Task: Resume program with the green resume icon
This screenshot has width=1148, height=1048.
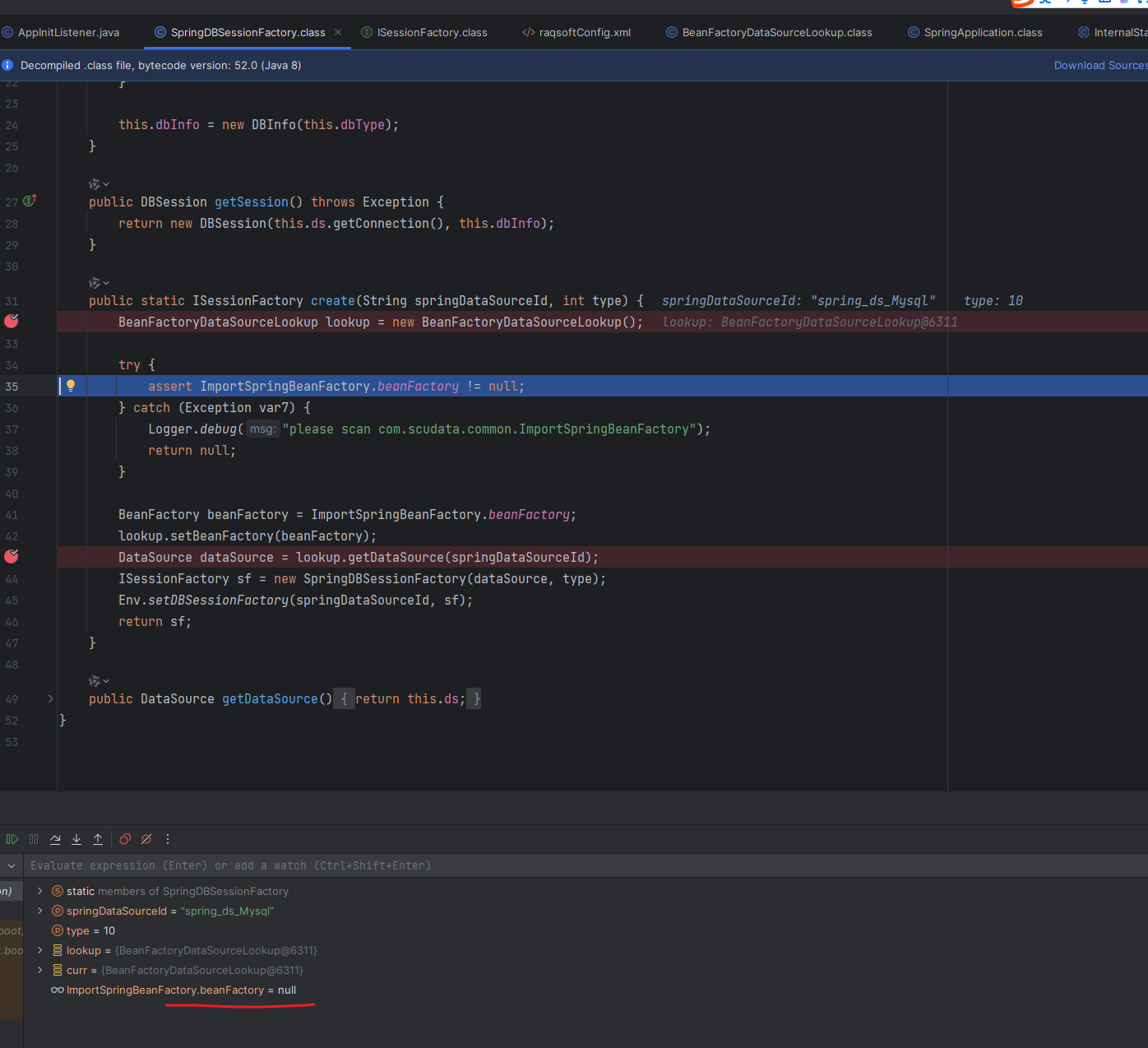Action: pyautogui.click(x=12, y=839)
